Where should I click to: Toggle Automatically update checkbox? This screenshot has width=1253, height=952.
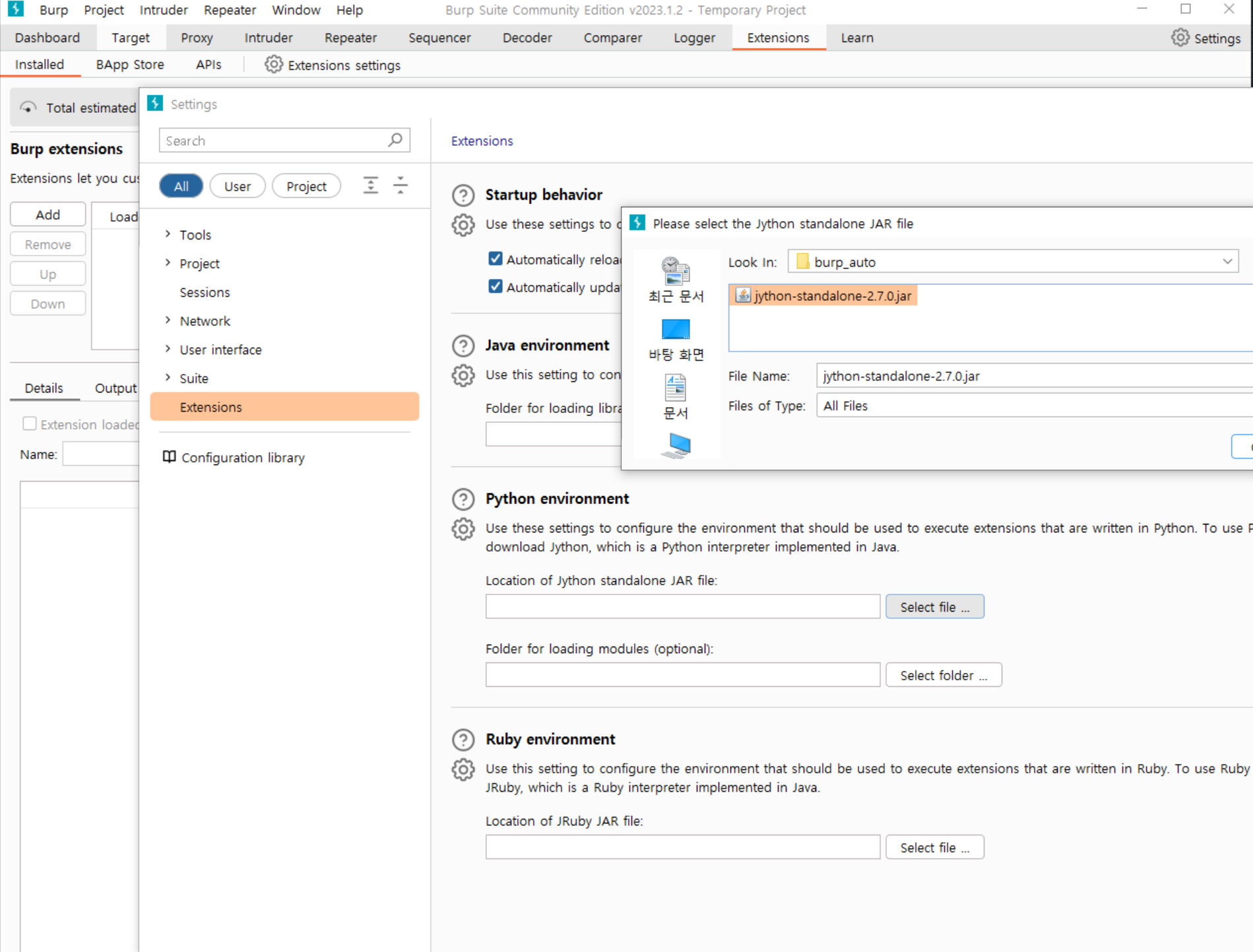496,286
